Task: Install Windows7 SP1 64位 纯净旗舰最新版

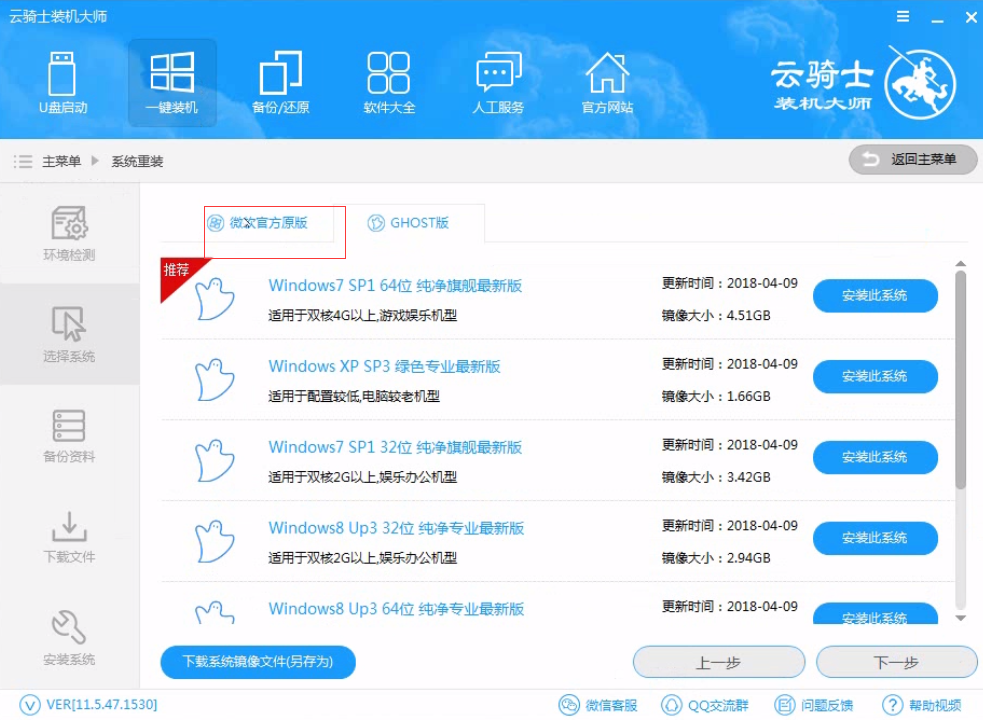Action: (874, 296)
